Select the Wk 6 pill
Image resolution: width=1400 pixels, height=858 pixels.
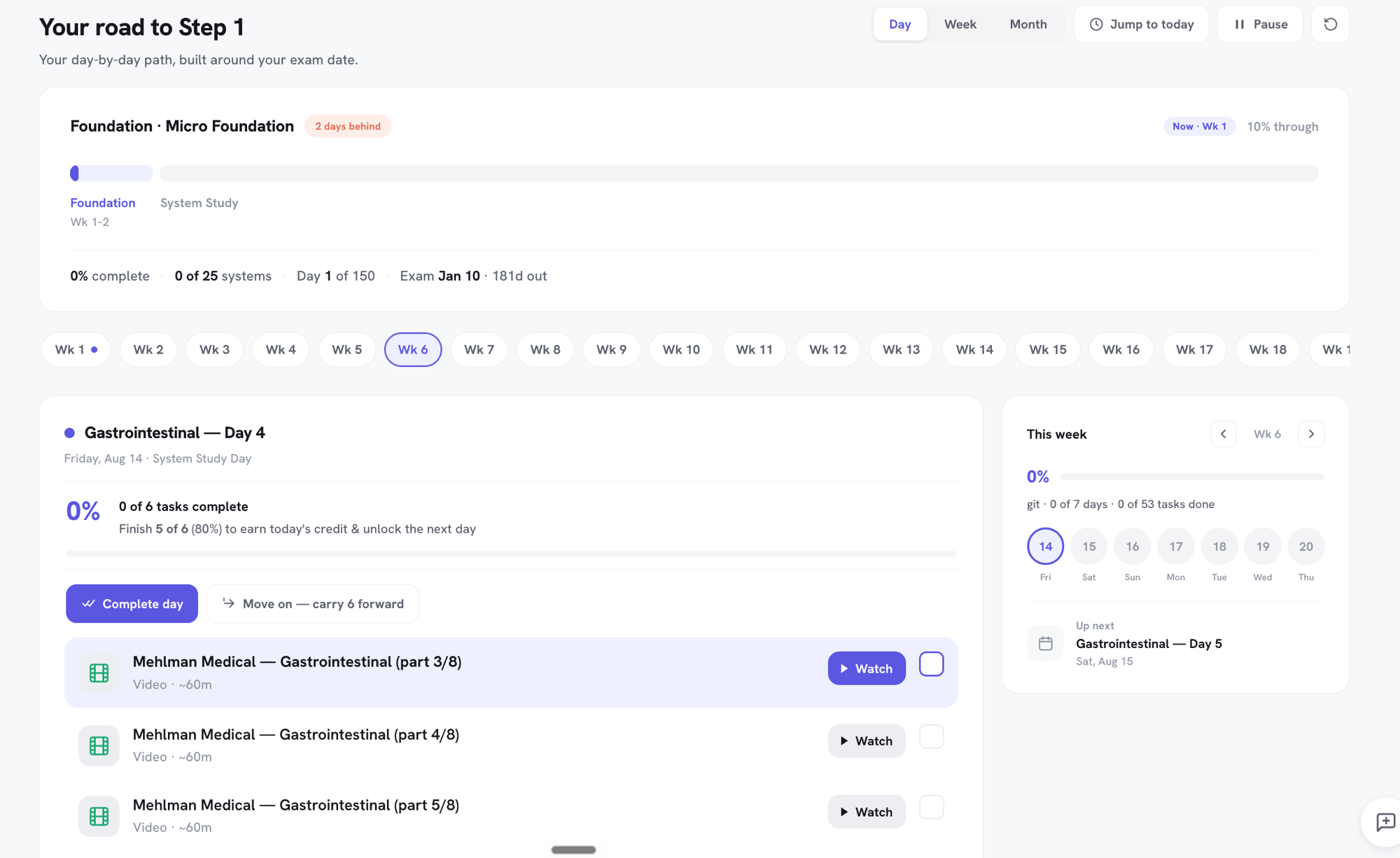pos(413,349)
